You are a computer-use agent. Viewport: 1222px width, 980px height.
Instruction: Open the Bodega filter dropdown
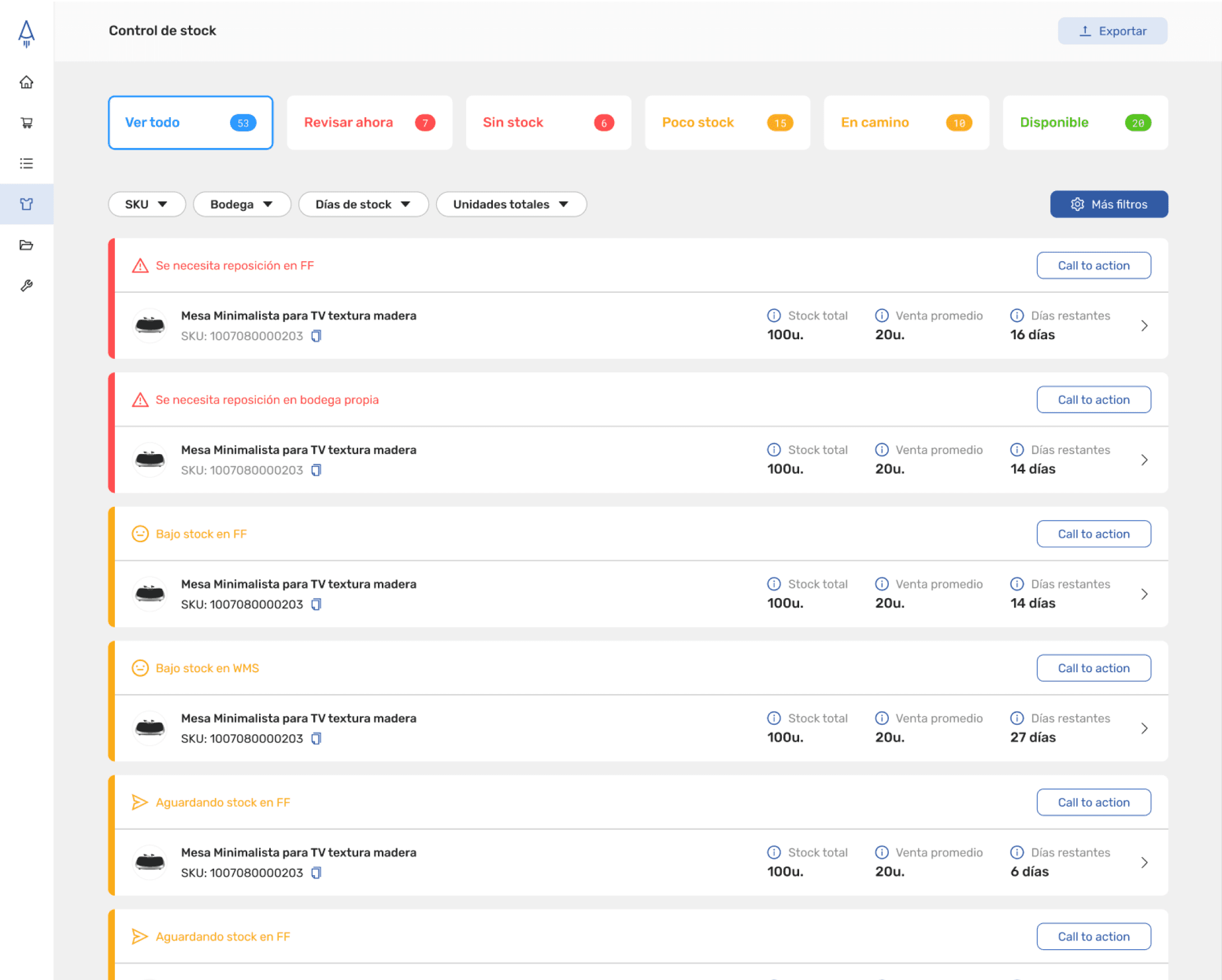[242, 205]
